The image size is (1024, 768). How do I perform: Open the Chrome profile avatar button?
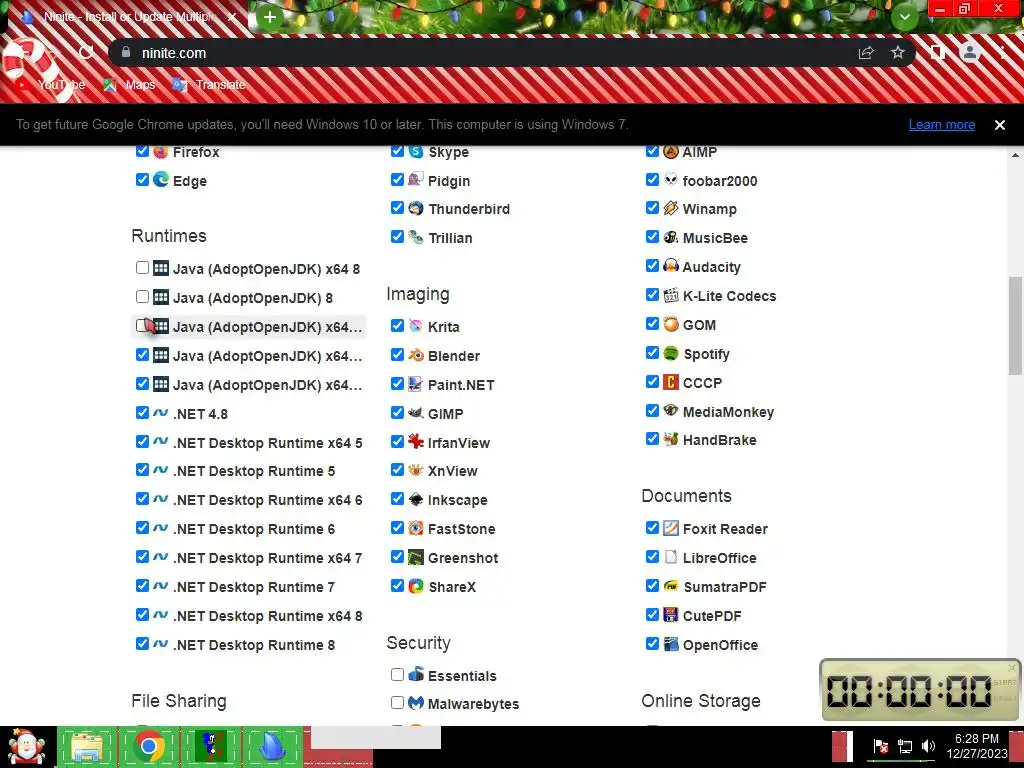click(970, 53)
